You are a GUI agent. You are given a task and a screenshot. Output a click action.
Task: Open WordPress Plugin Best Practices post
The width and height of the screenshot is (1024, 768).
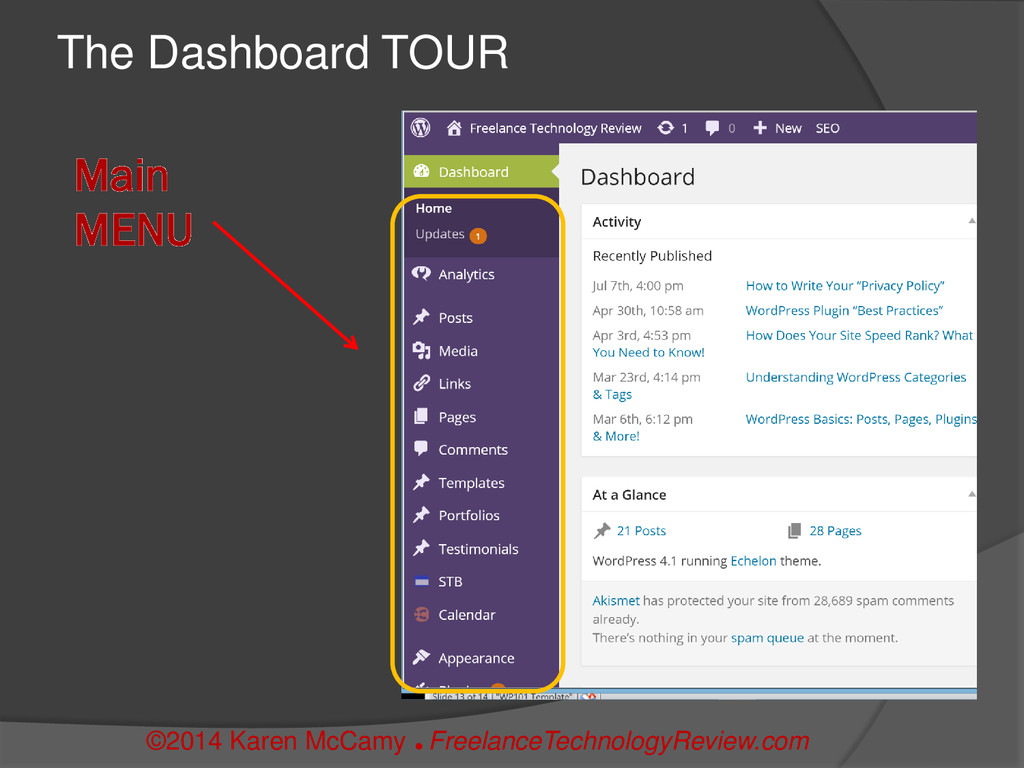844,311
